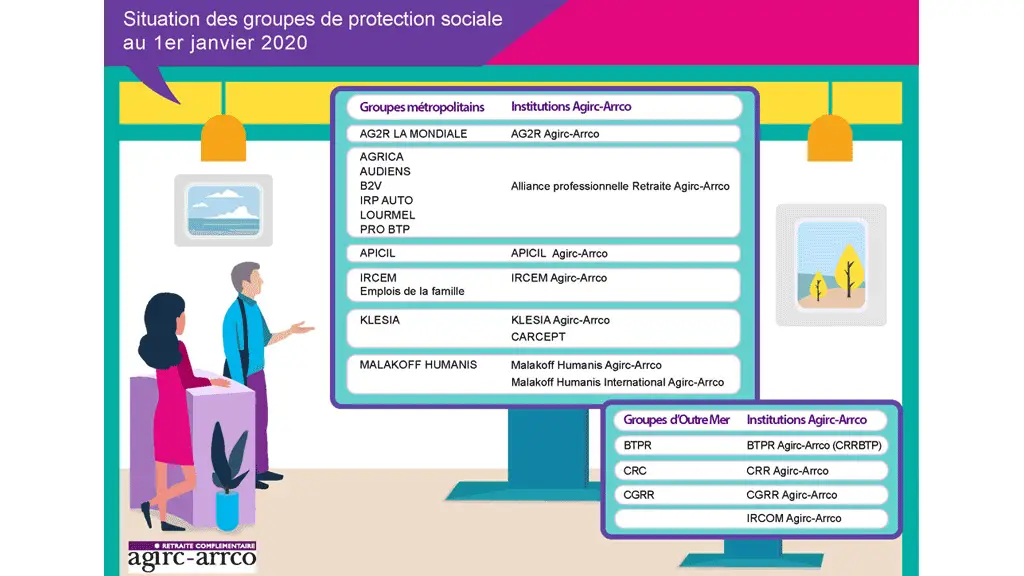The image size is (1024, 576).
Task: Click 'APICIL Agirc-Arrco' institution
Action: [x=559, y=253]
